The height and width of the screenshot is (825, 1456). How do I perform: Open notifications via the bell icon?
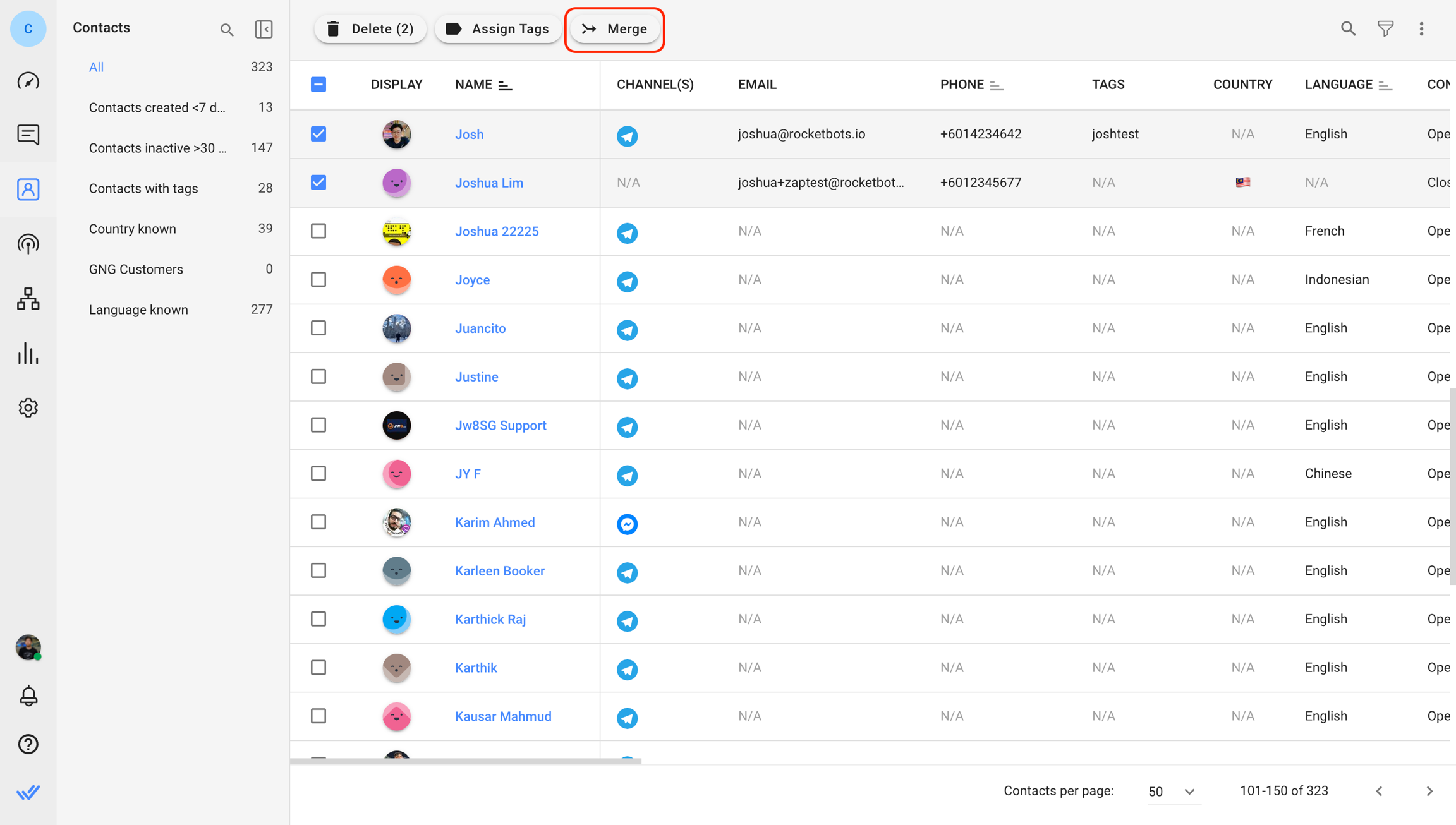pyautogui.click(x=28, y=696)
